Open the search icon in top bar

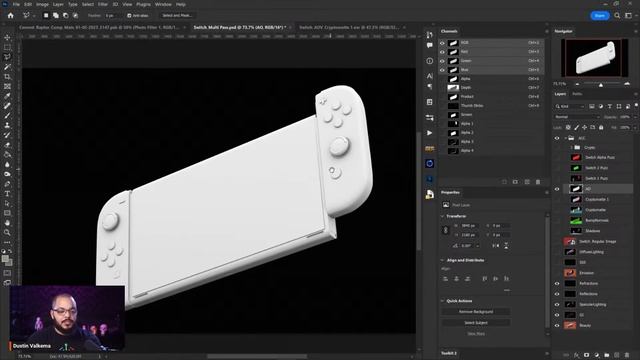(617, 16)
